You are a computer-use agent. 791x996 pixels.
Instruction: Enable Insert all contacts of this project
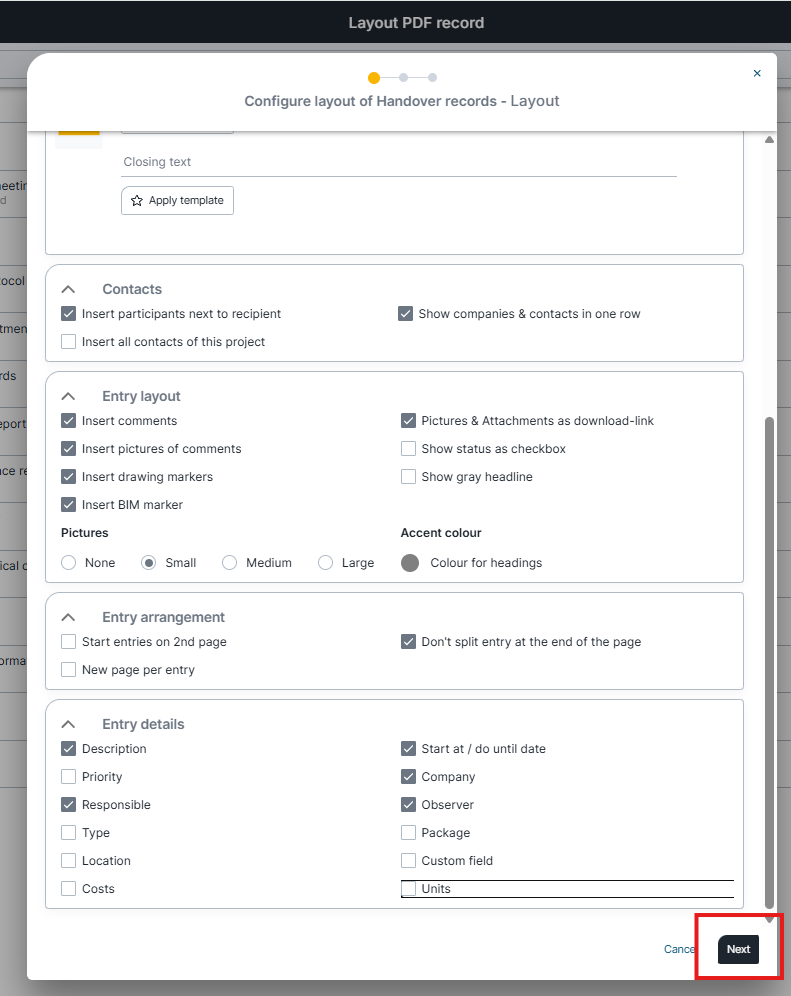click(x=69, y=342)
